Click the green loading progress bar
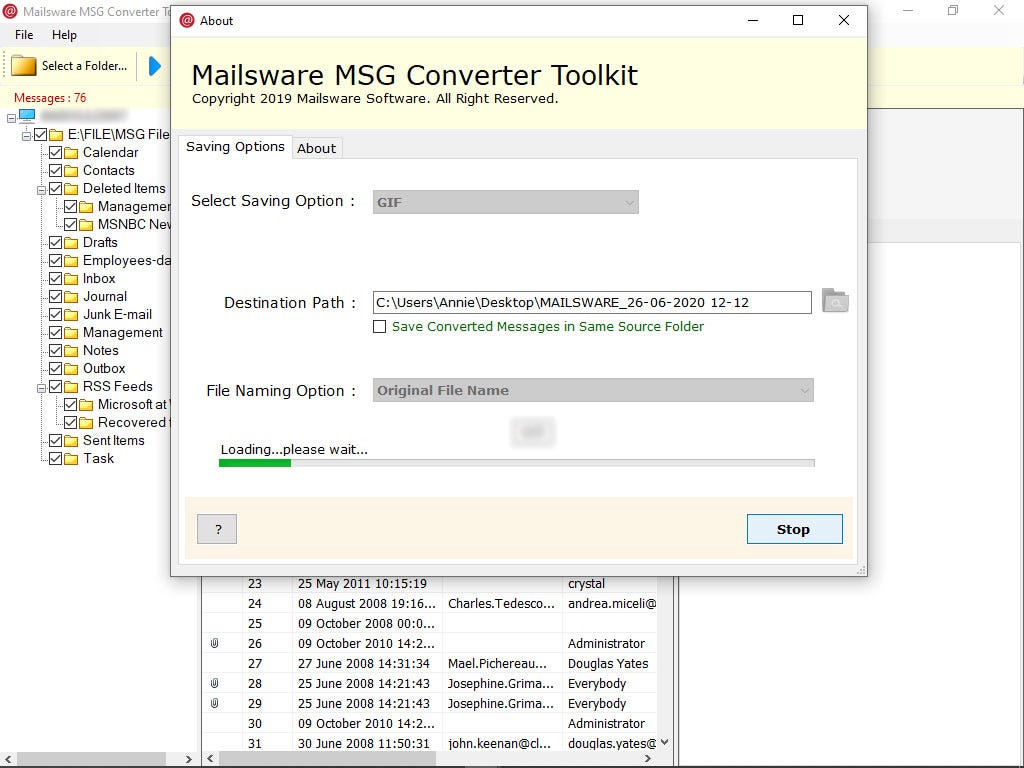 tap(516, 463)
